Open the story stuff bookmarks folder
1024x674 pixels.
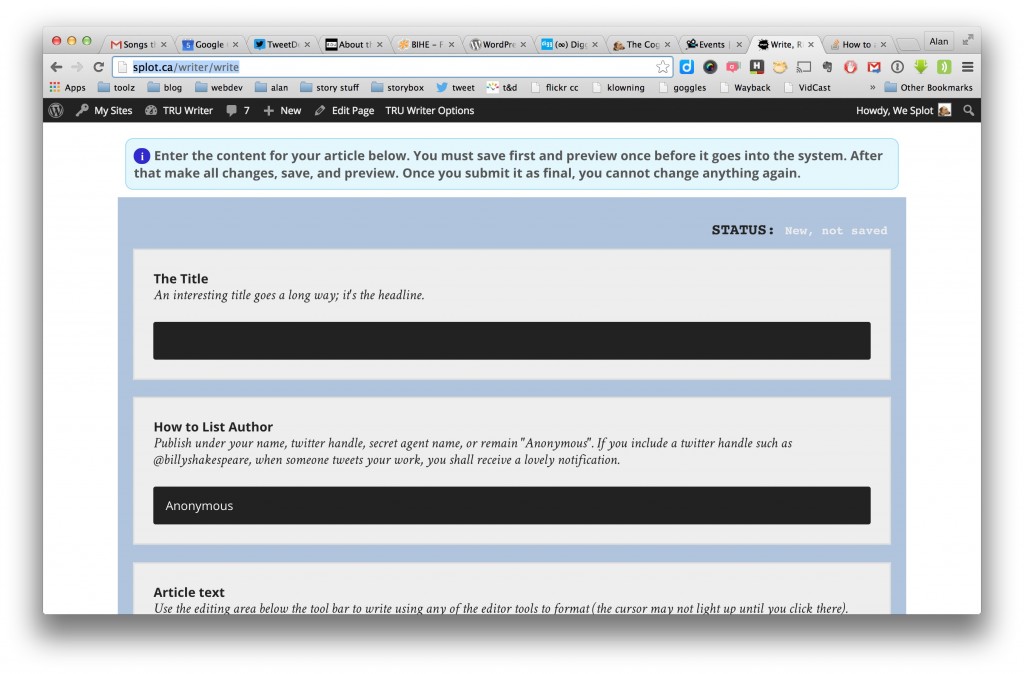click(x=330, y=88)
